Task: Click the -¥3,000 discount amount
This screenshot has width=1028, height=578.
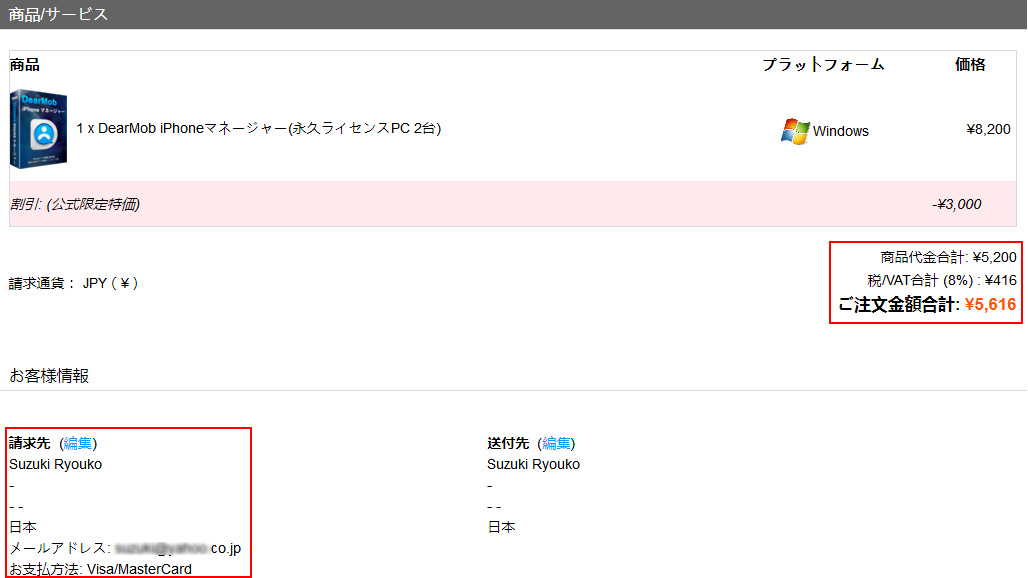Action: [x=956, y=204]
